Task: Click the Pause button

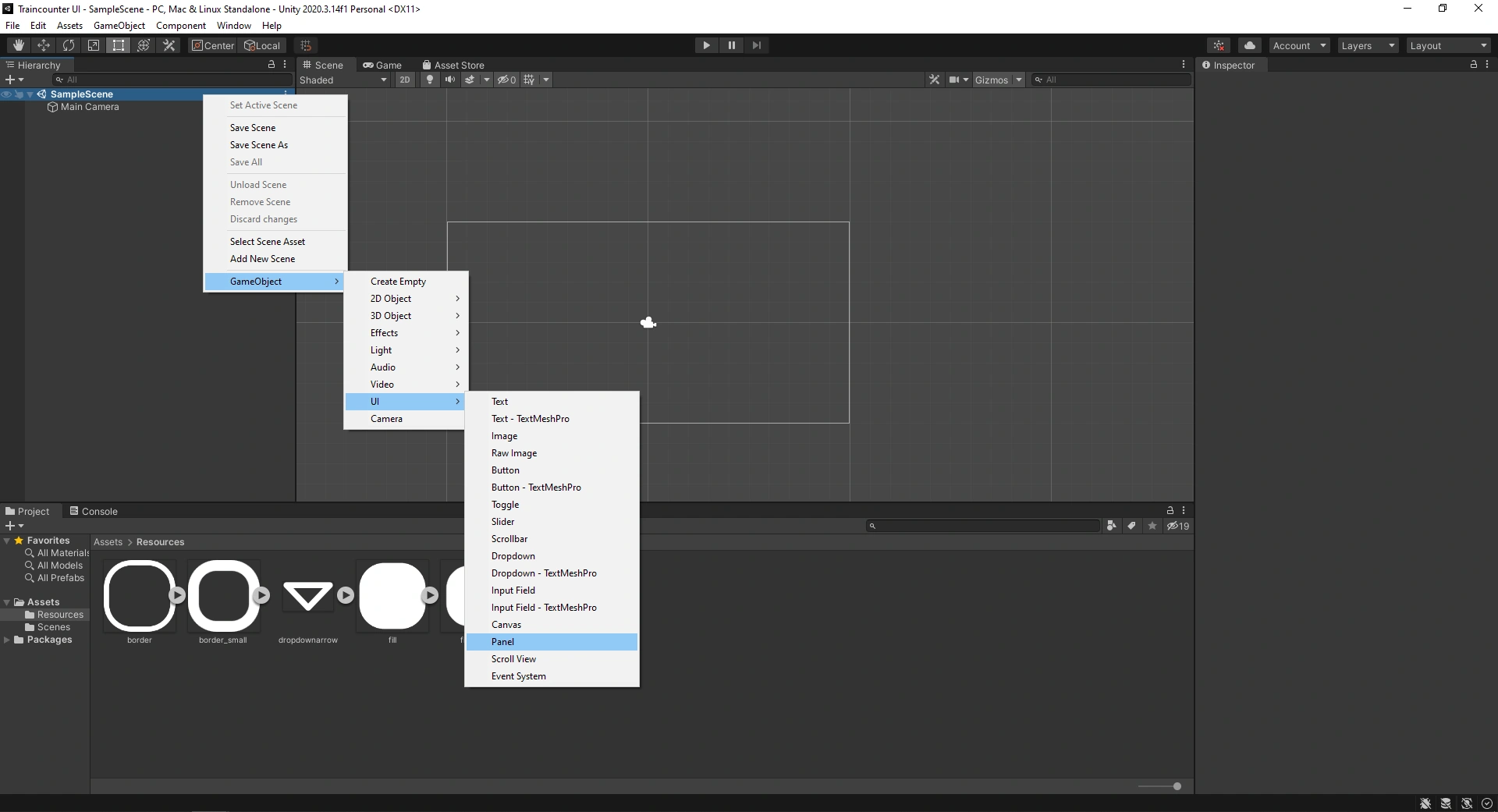Action: [732, 45]
